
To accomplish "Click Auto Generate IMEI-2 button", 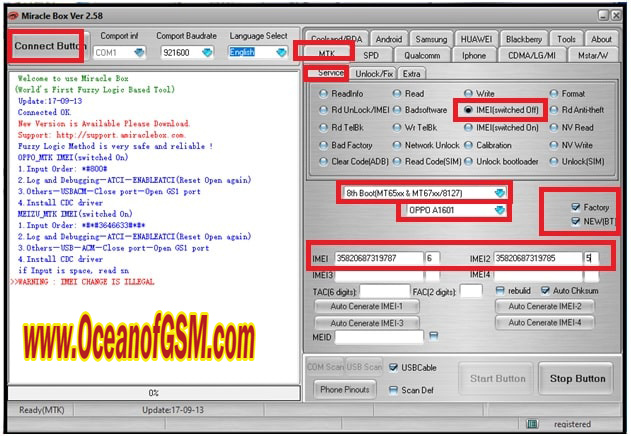I will tap(544, 306).
